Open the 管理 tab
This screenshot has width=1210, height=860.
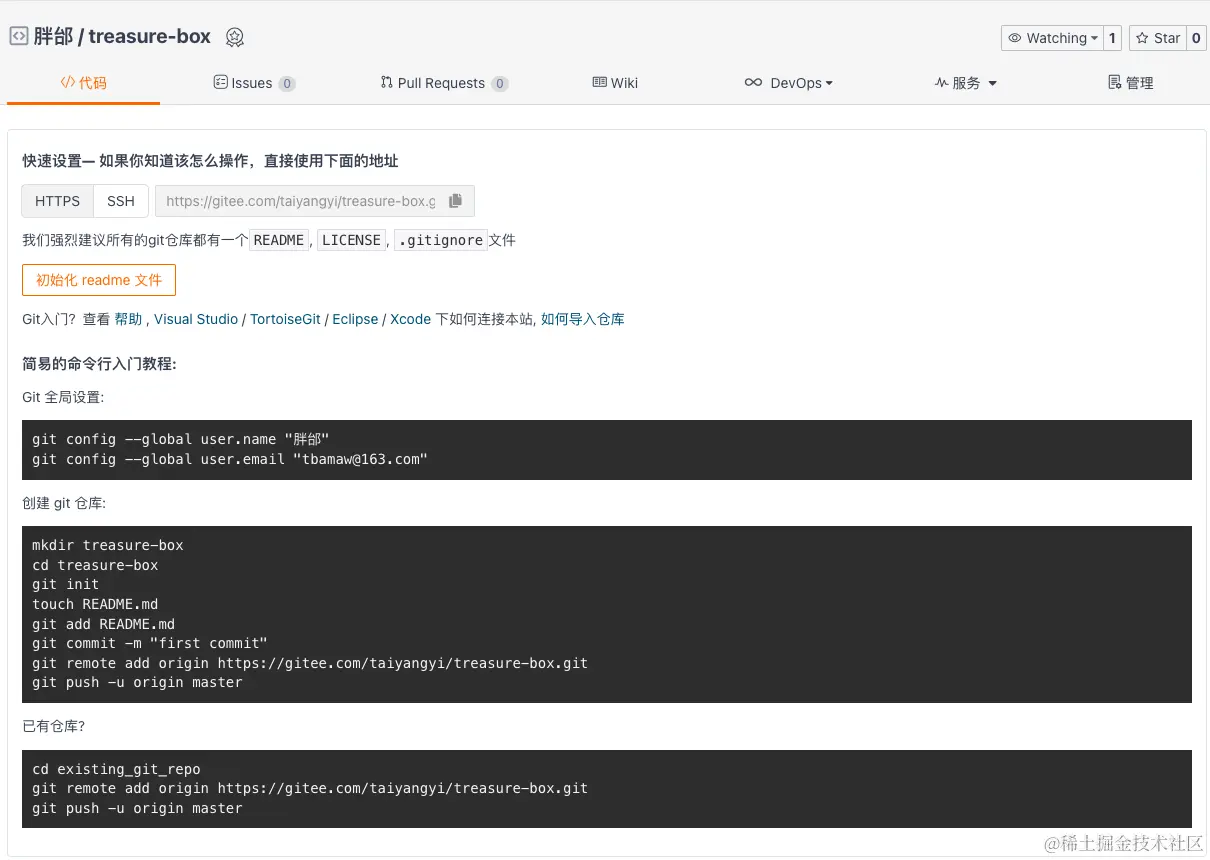pos(1130,83)
